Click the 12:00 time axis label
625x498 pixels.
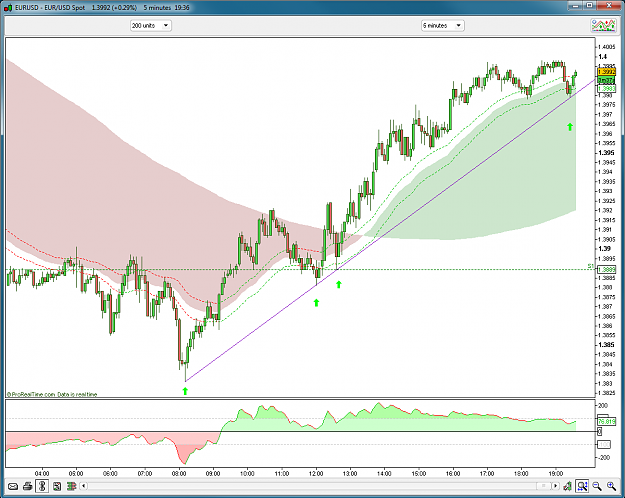316,474
